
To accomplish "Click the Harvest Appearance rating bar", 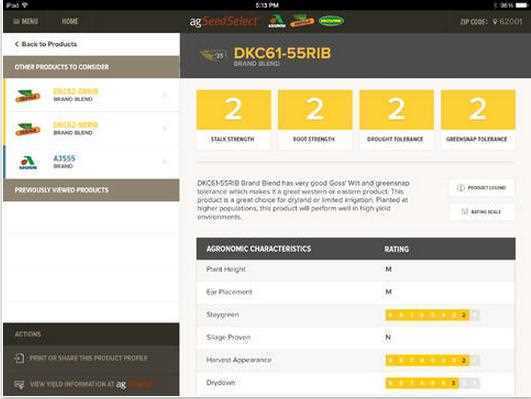I will coord(432,360).
